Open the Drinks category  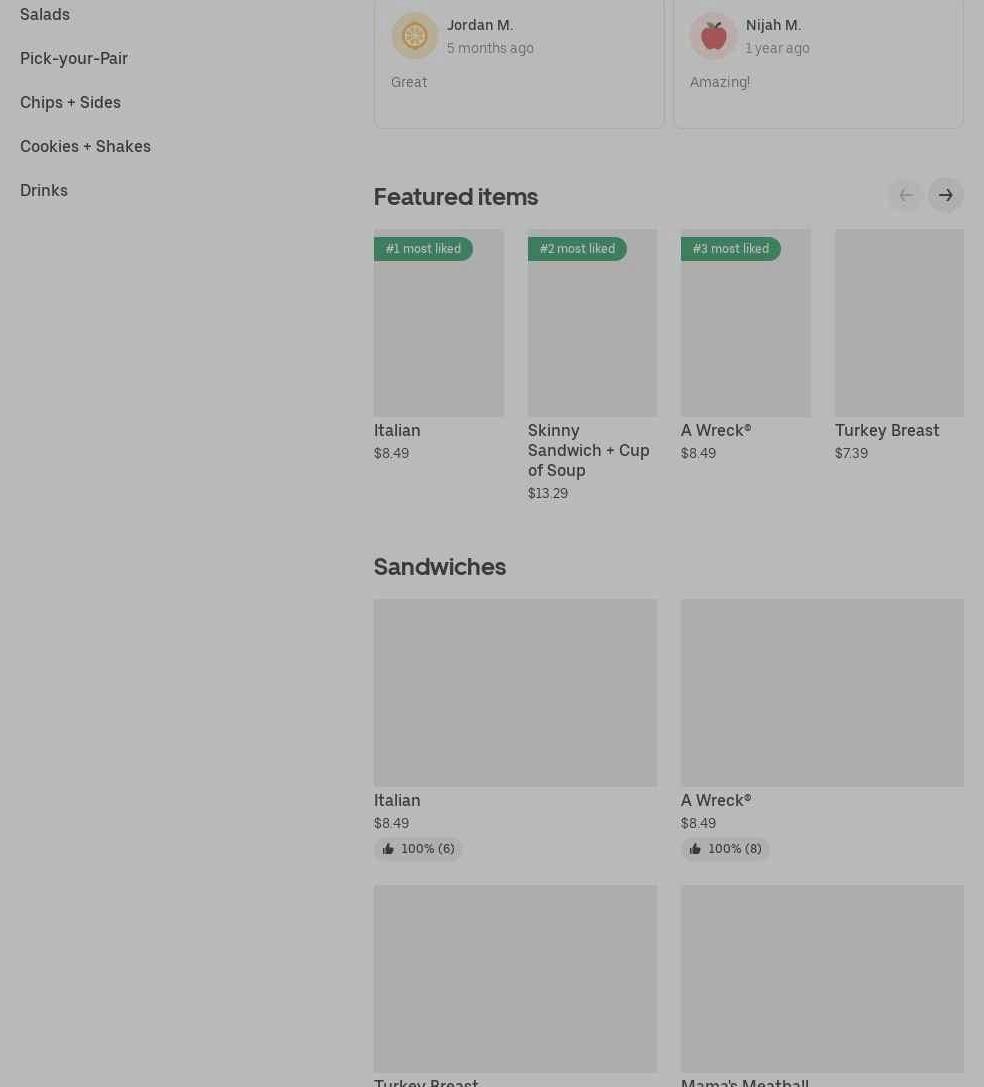[x=44, y=190]
